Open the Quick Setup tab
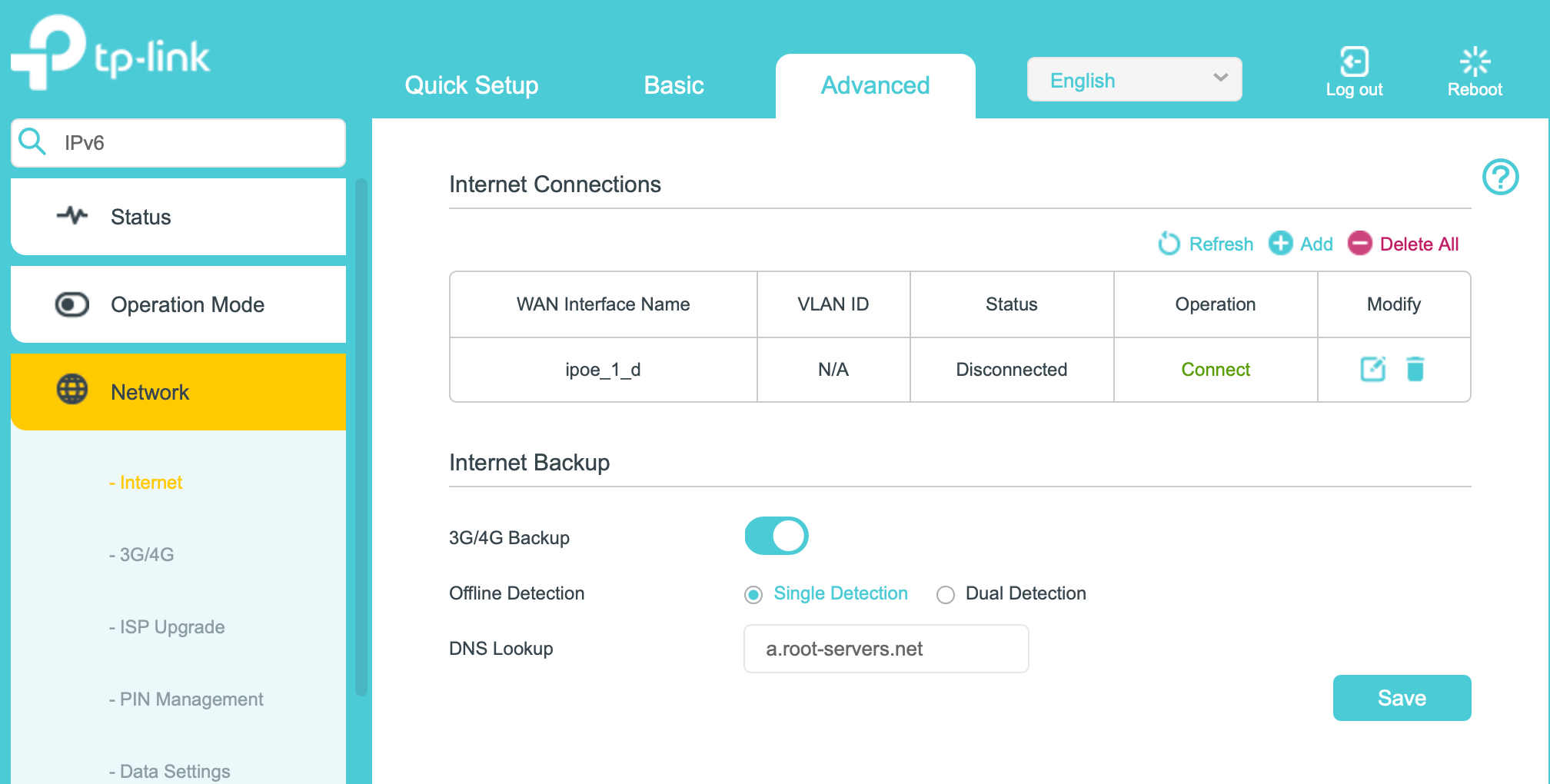The image size is (1550, 784). tap(471, 85)
